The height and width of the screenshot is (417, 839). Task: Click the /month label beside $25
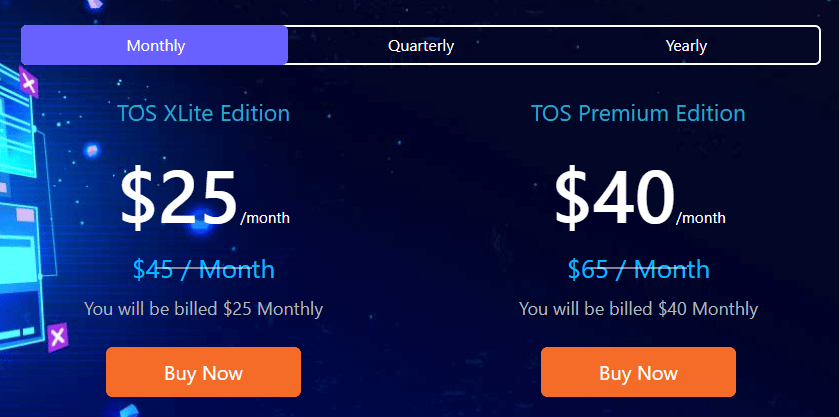click(265, 218)
